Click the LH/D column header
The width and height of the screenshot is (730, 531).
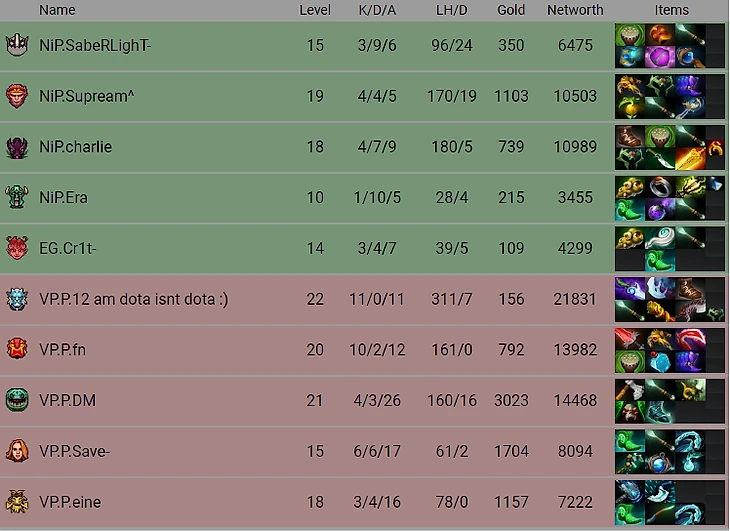click(x=451, y=10)
